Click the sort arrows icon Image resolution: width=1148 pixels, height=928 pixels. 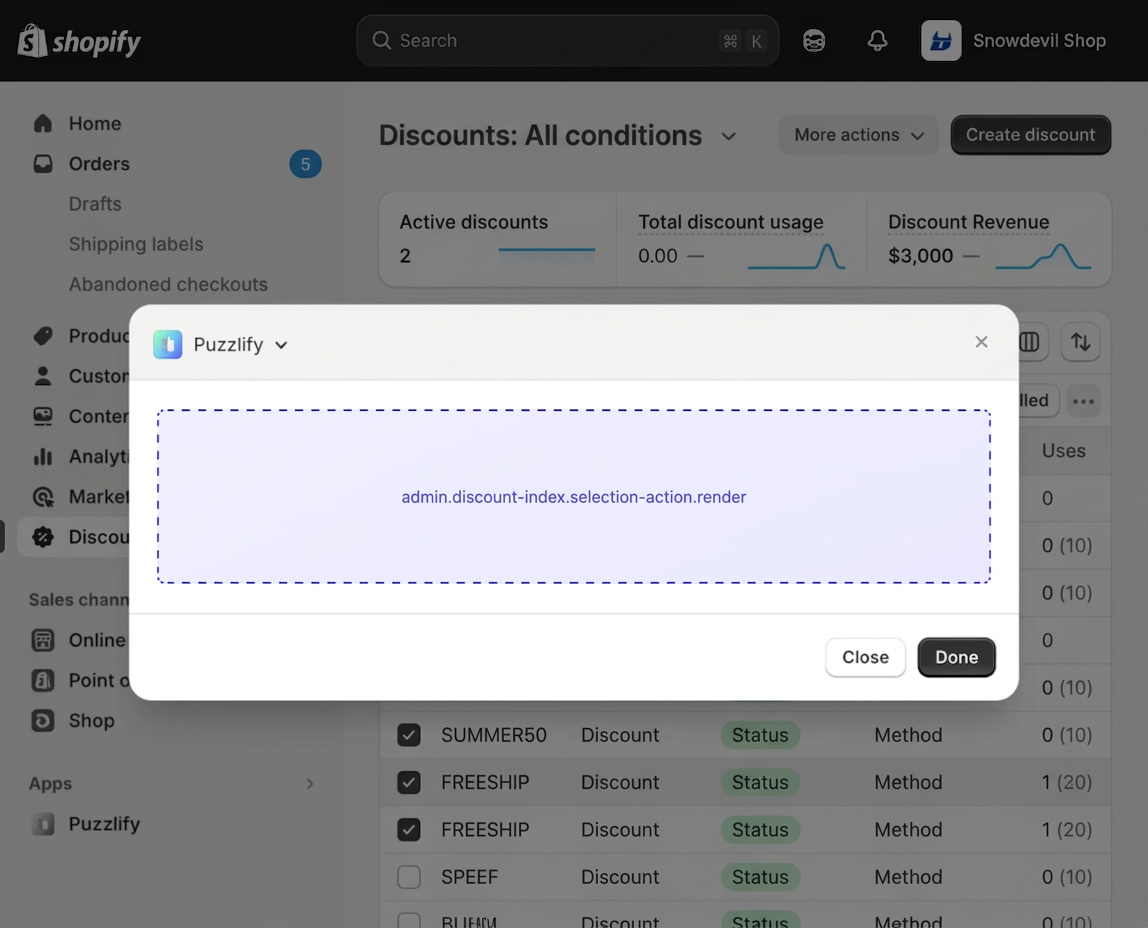coord(1081,342)
